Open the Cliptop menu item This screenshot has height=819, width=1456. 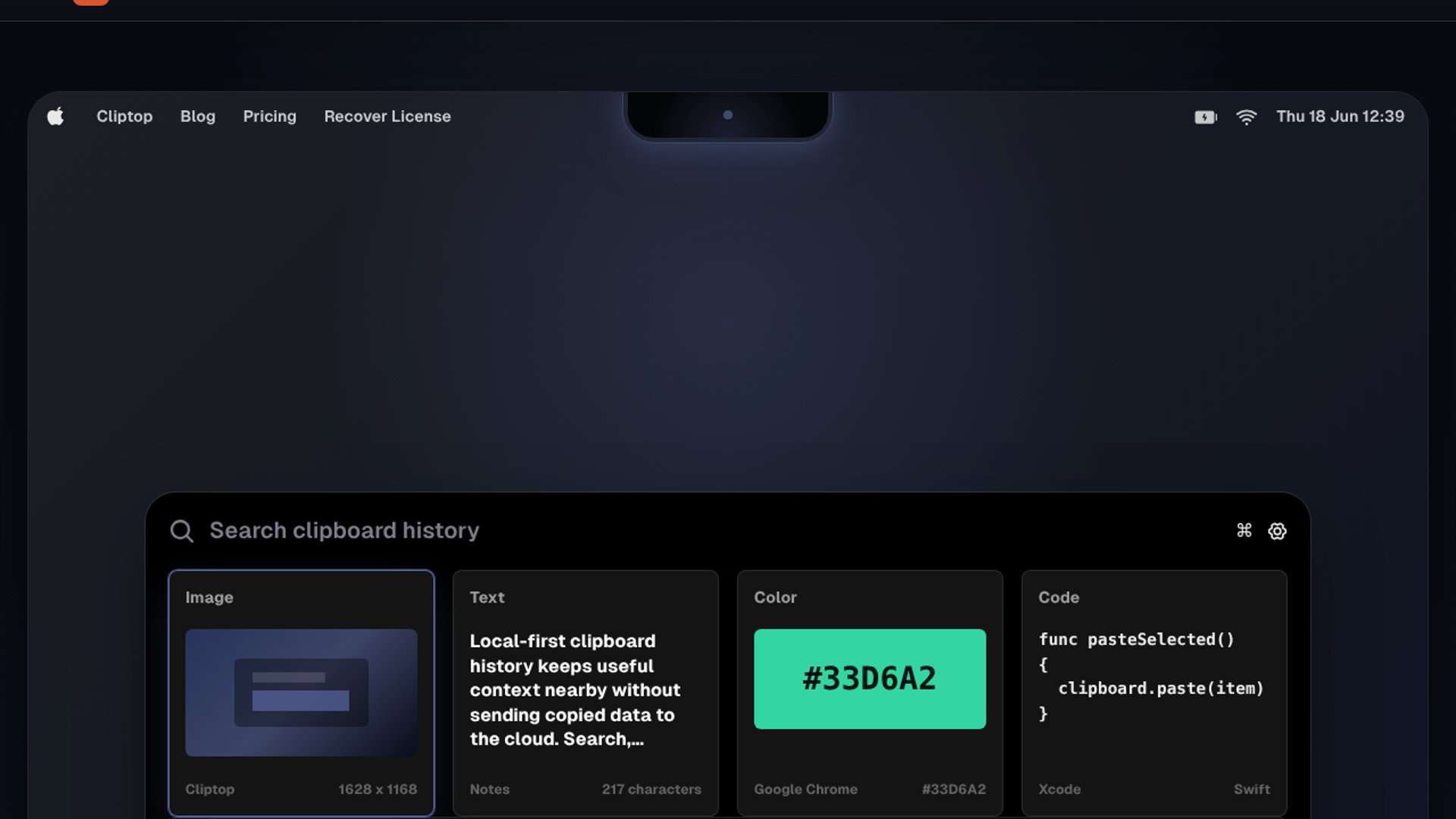click(x=124, y=116)
